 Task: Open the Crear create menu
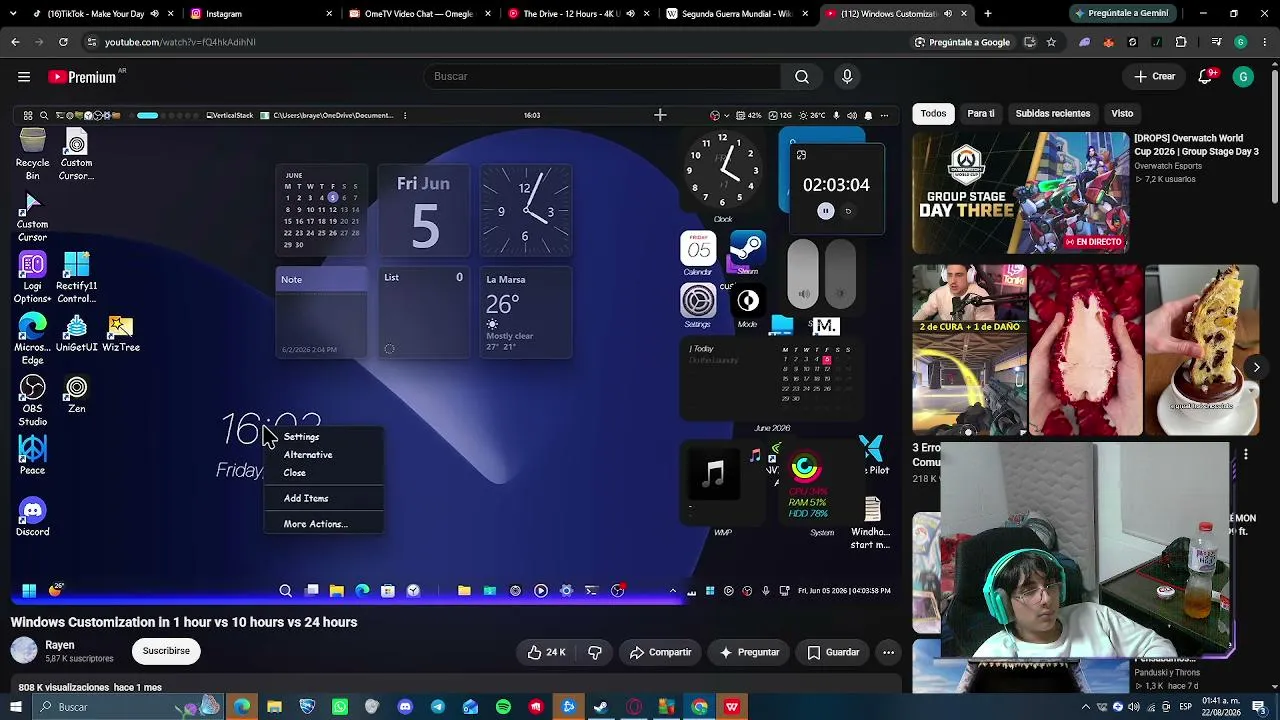coord(1154,77)
